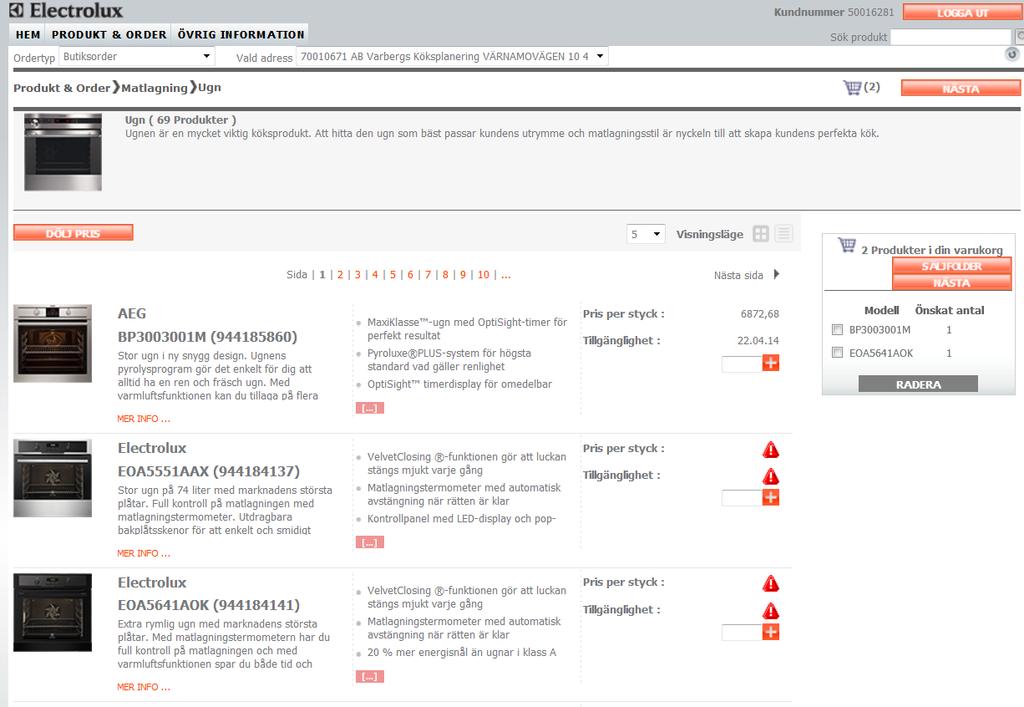Open MER INFO for EOA5641AOK
This screenshot has width=1024, height=707.
click(144, 687)
